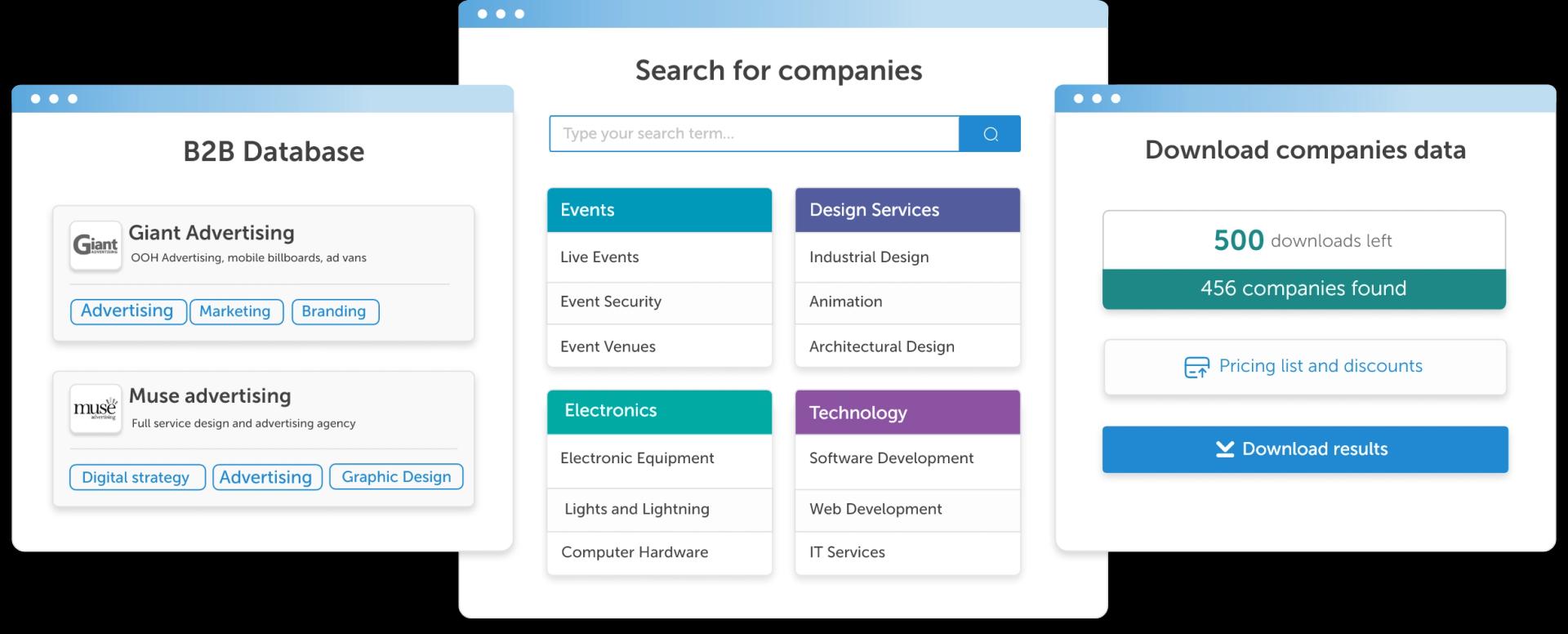This screenshot has width=1568, height=634.
Task: Click the Giant Advertising logo thumbnail
Action: point(96,245)
